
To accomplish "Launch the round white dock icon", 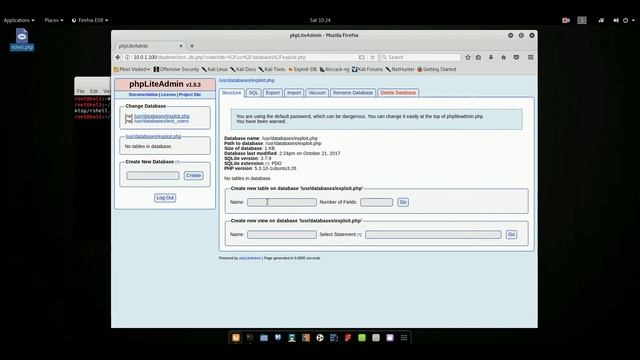I will (320, 338).
